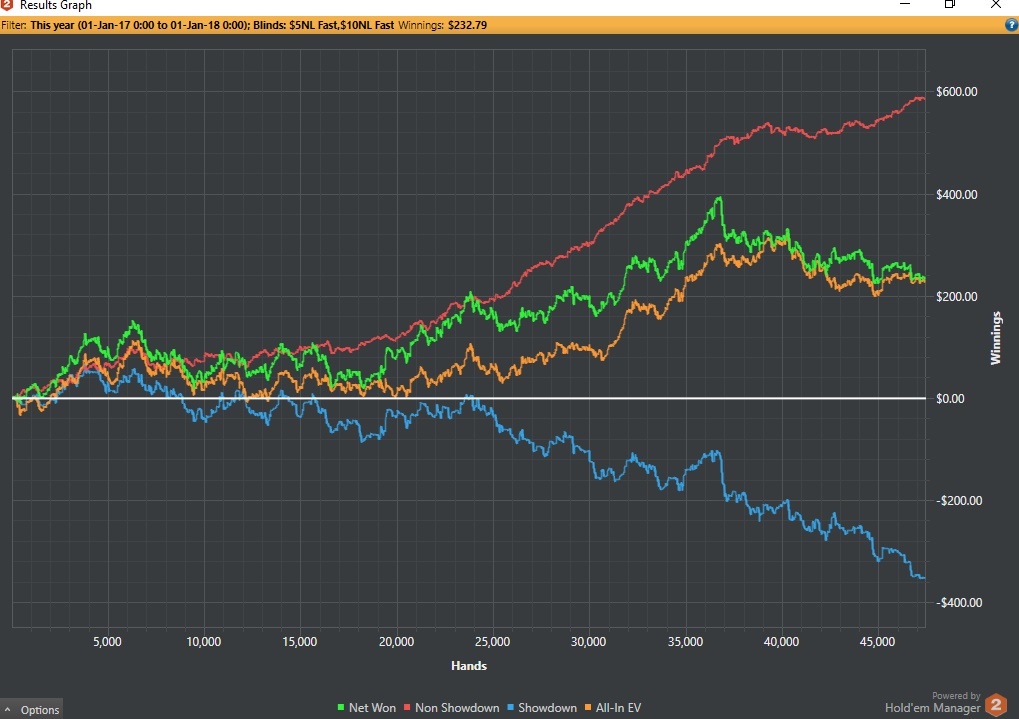Open help via the blue question icon
Screen dimensions: 1019x719
click(1011, 25)
